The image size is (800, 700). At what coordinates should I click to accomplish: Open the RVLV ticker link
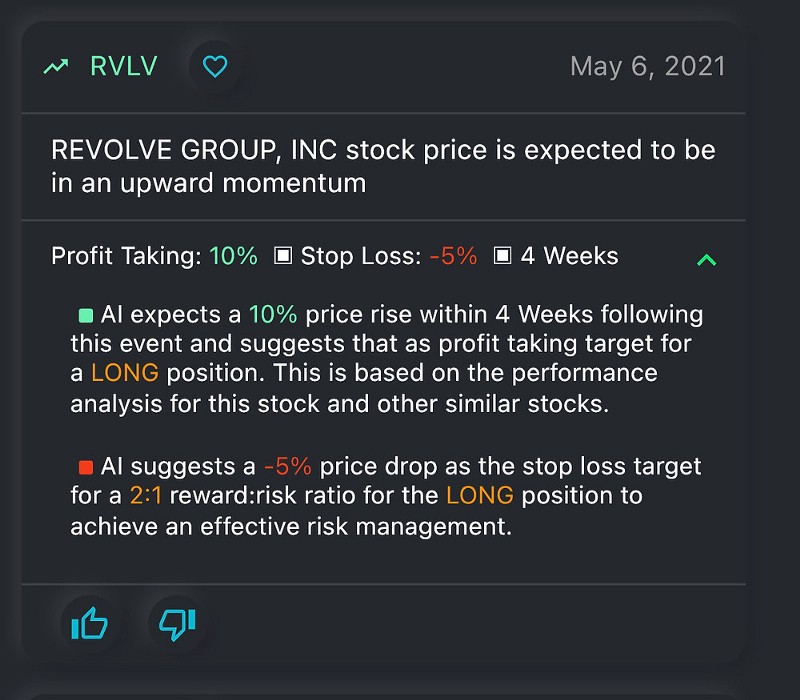click(124, 66)
